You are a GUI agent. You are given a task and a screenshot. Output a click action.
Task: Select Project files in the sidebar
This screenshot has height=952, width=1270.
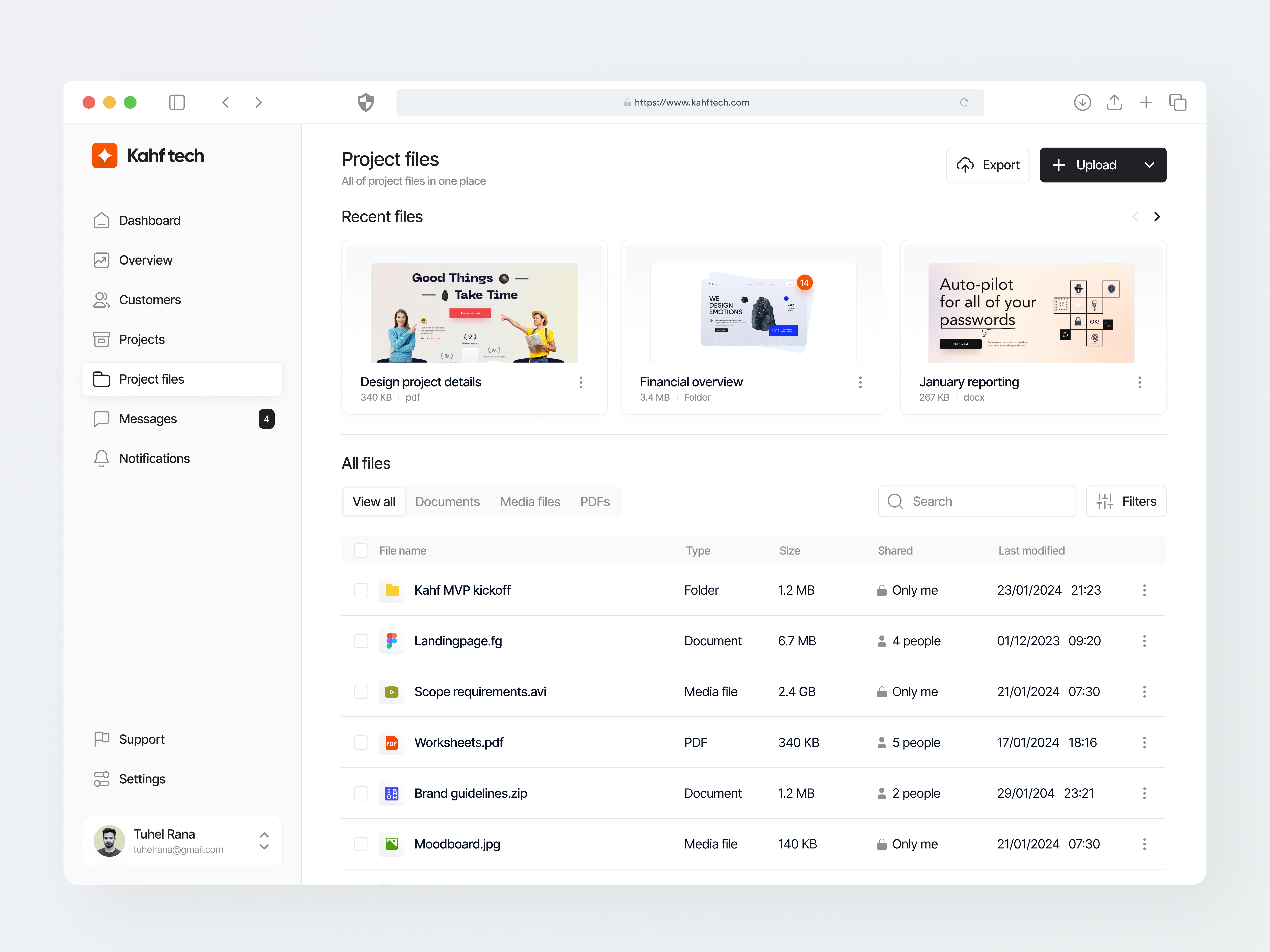coord(183,379)
